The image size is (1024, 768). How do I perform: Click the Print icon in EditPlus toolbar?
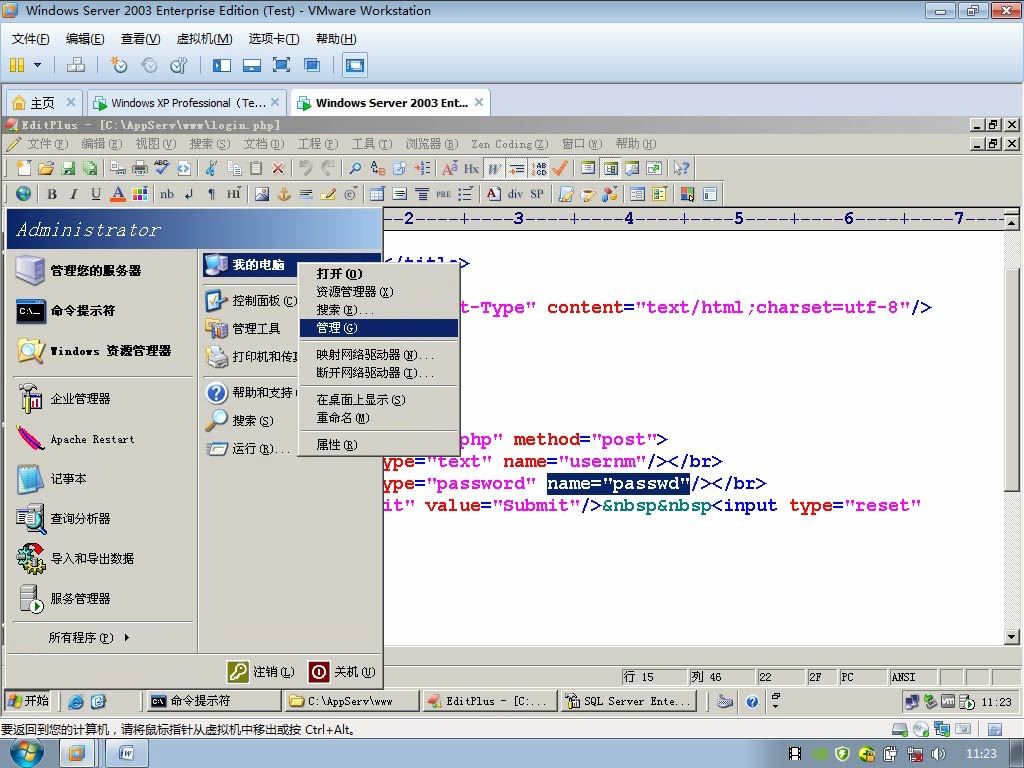coord(140,168)
